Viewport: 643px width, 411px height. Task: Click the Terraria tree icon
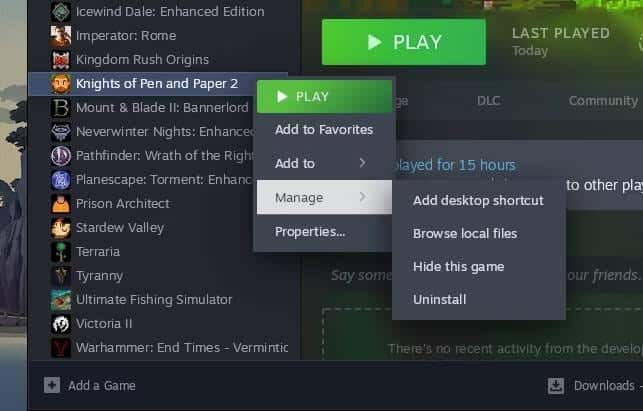point(61,252)
